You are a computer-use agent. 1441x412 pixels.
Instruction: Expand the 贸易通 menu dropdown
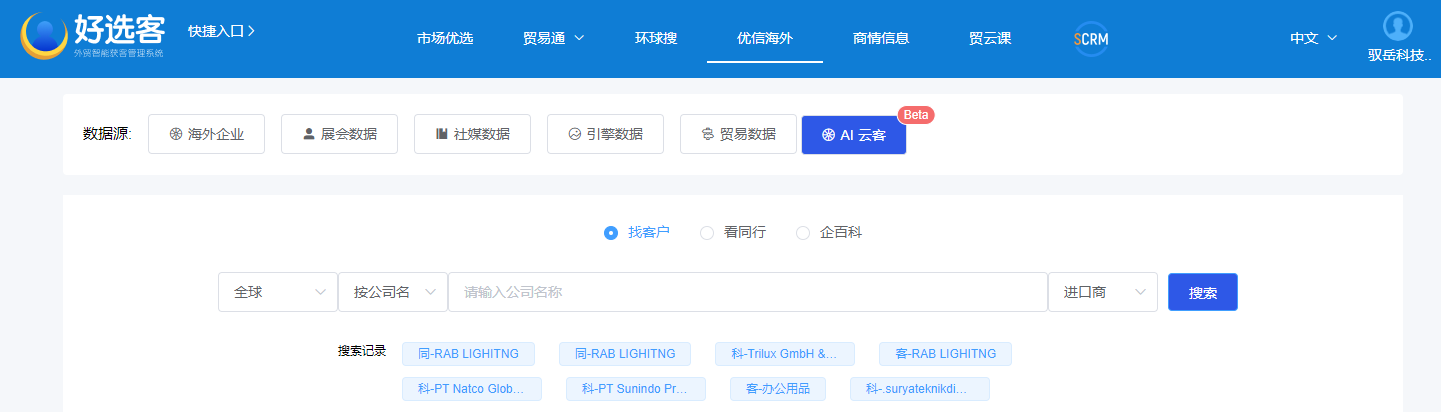click(553, 38)
